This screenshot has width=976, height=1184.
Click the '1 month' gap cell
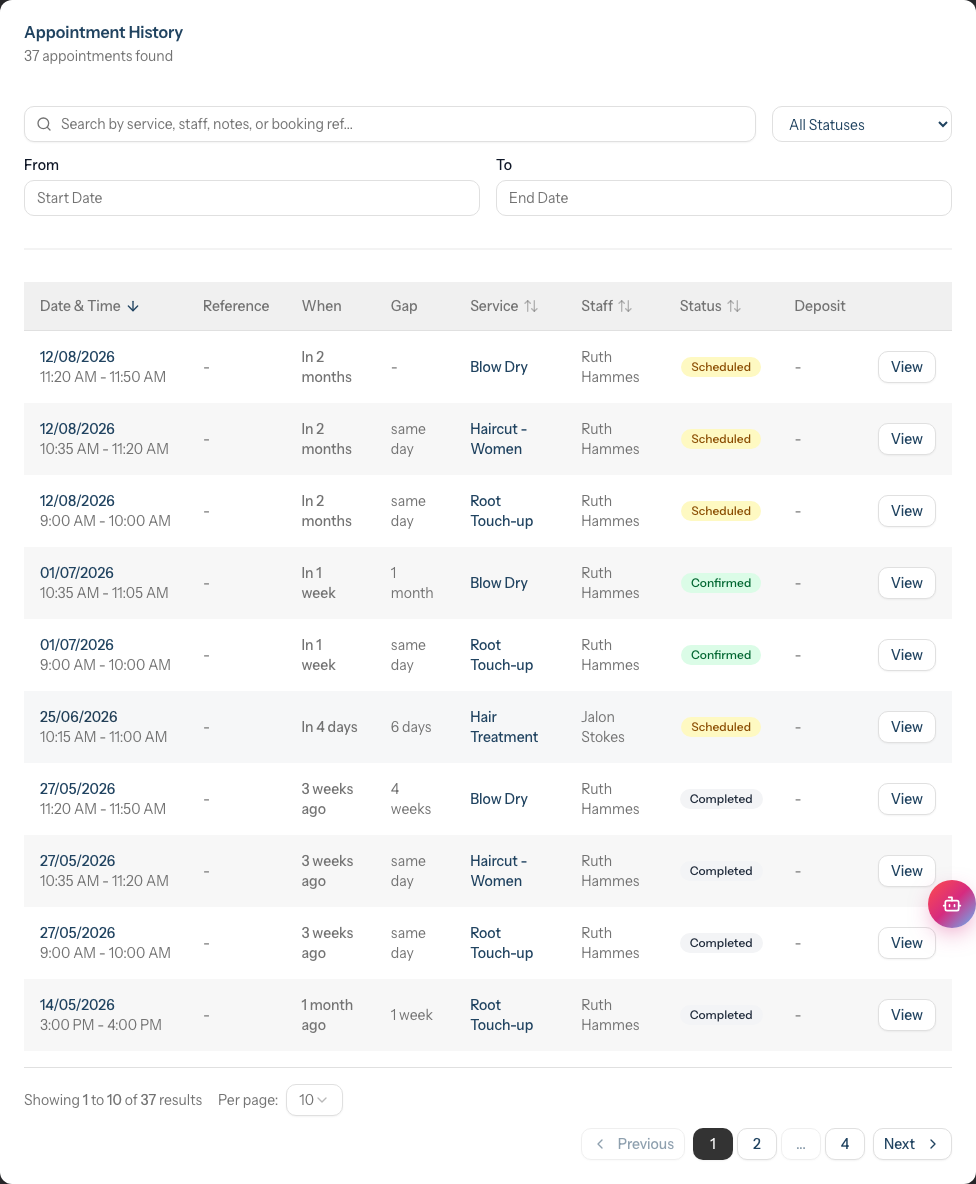(412, 583)
